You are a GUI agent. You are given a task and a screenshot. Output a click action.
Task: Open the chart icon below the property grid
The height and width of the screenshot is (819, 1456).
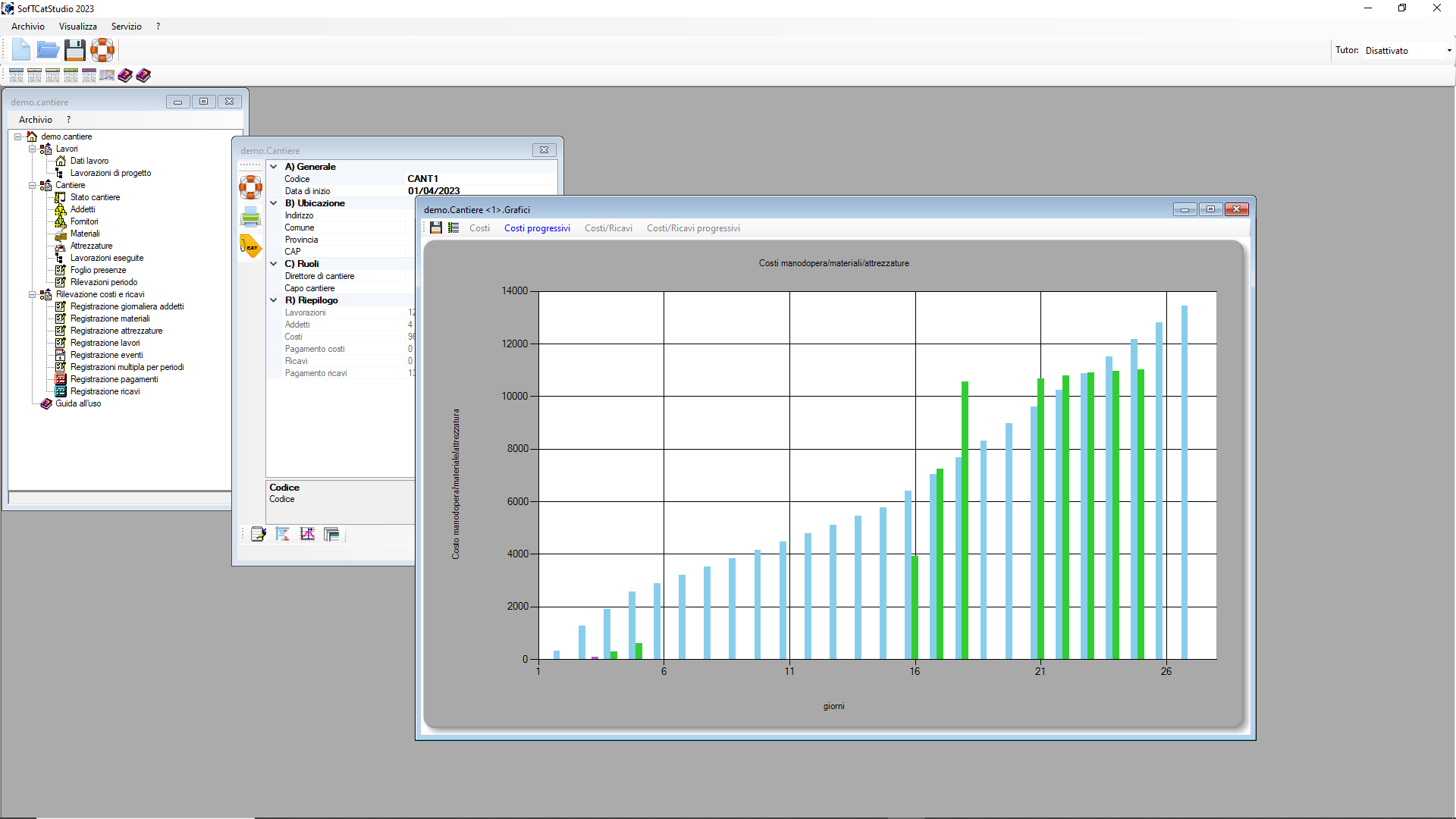point(307,534)
